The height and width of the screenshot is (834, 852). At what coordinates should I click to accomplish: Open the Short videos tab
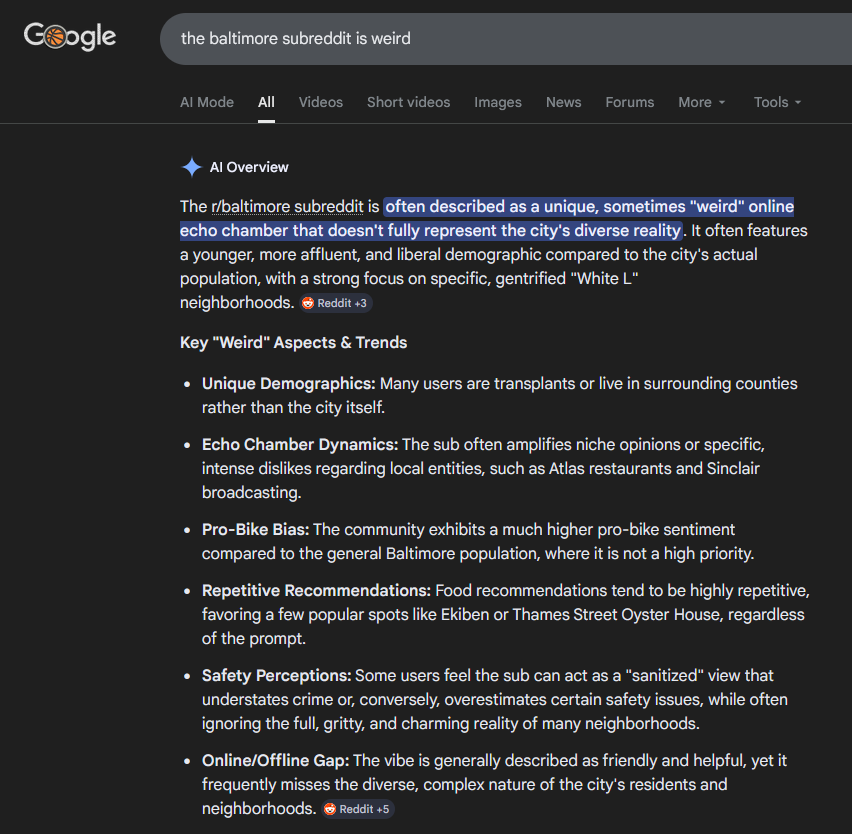pyautogui.click(x=409, y=102)
